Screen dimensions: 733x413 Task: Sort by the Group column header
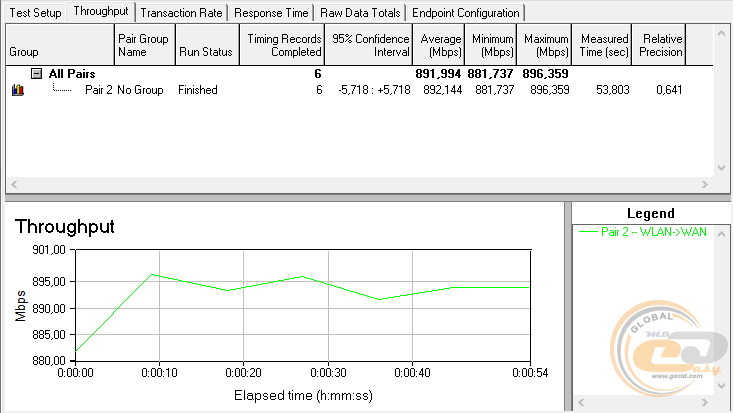click(60, 45)
